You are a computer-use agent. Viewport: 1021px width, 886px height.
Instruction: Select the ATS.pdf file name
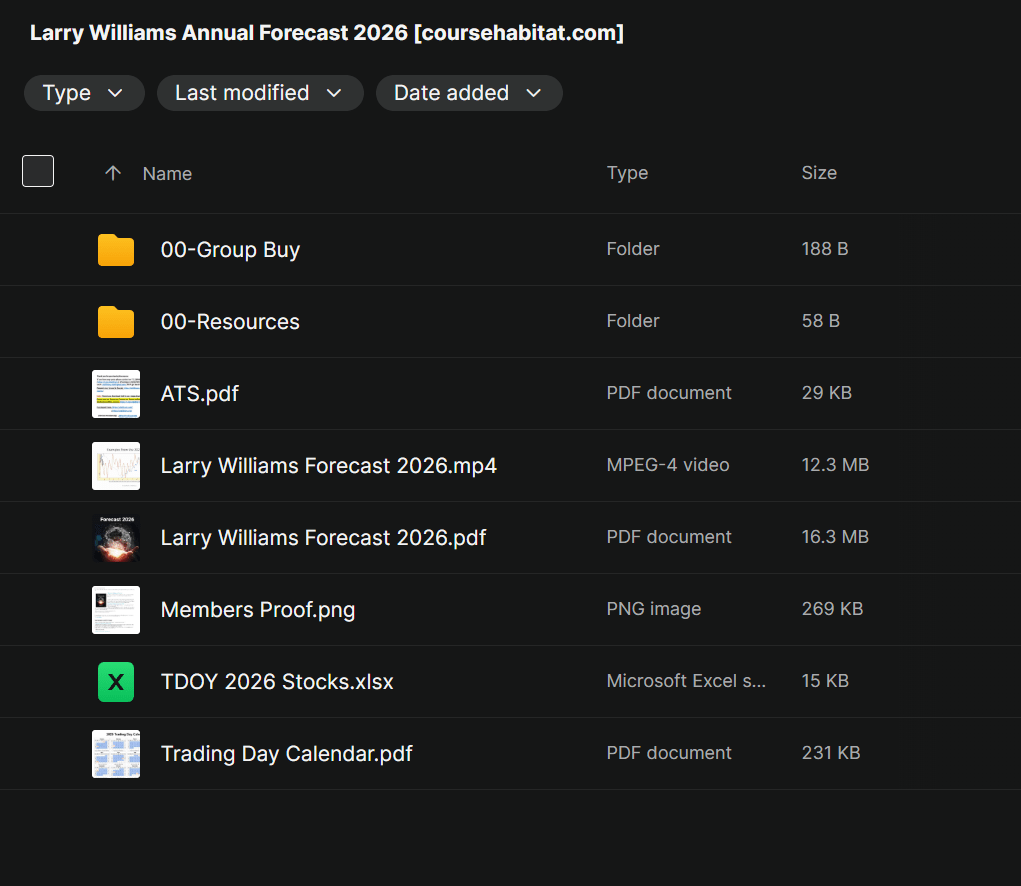[199, 393]
